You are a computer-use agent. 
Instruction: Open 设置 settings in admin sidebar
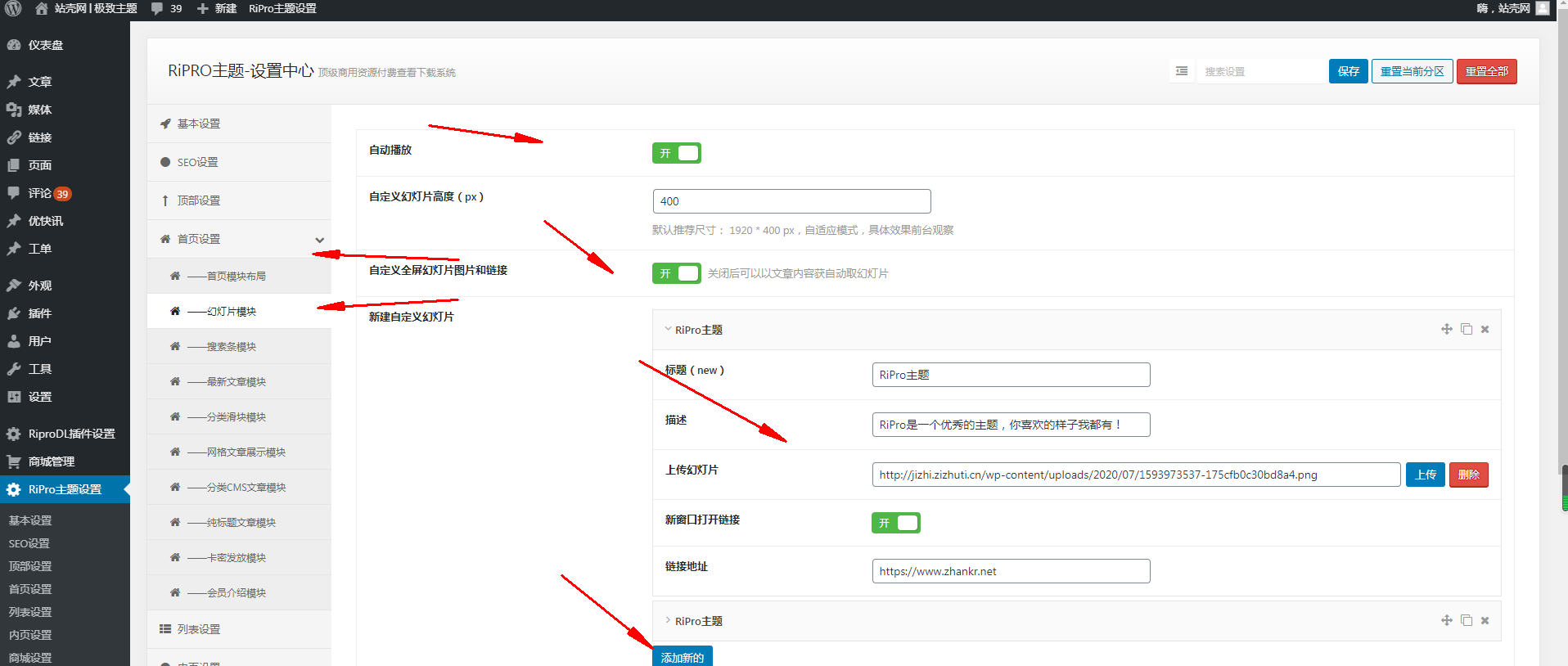(x=65, y=397)
